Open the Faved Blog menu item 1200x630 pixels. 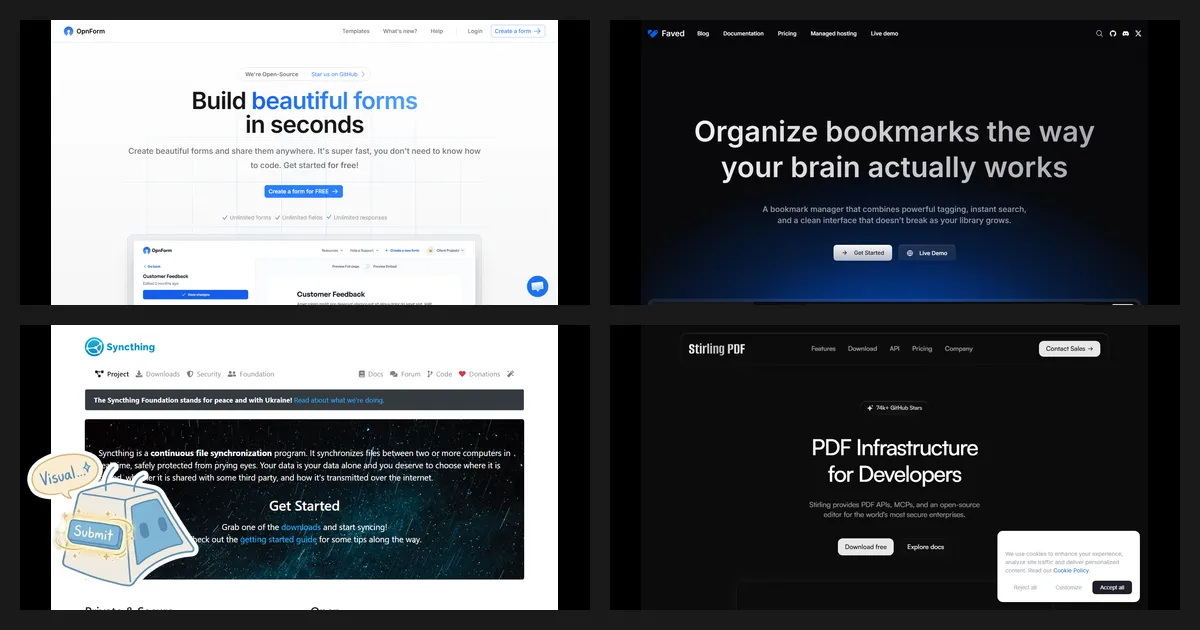[703, 33]
